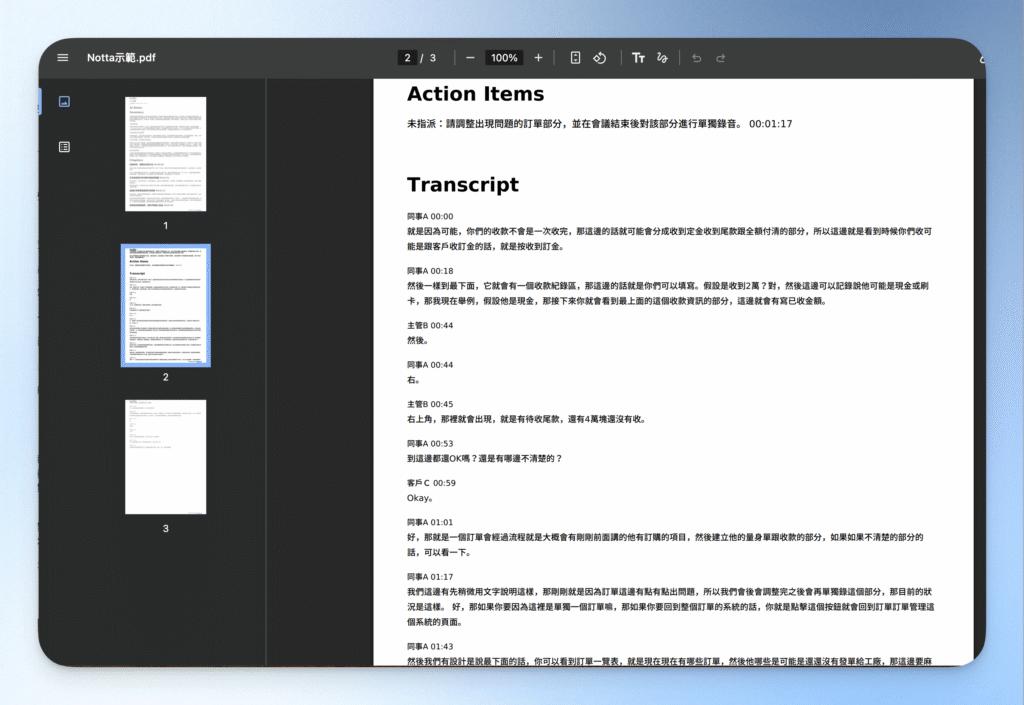The height and width of the screenshot is (705, 1024).
Task: Click the zoom in plus button
Action: pos(538,57)
